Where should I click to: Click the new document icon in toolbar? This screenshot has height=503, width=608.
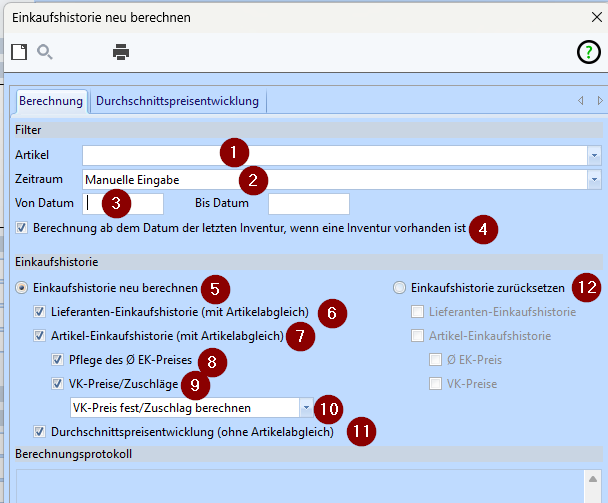[x=18, y=52]
